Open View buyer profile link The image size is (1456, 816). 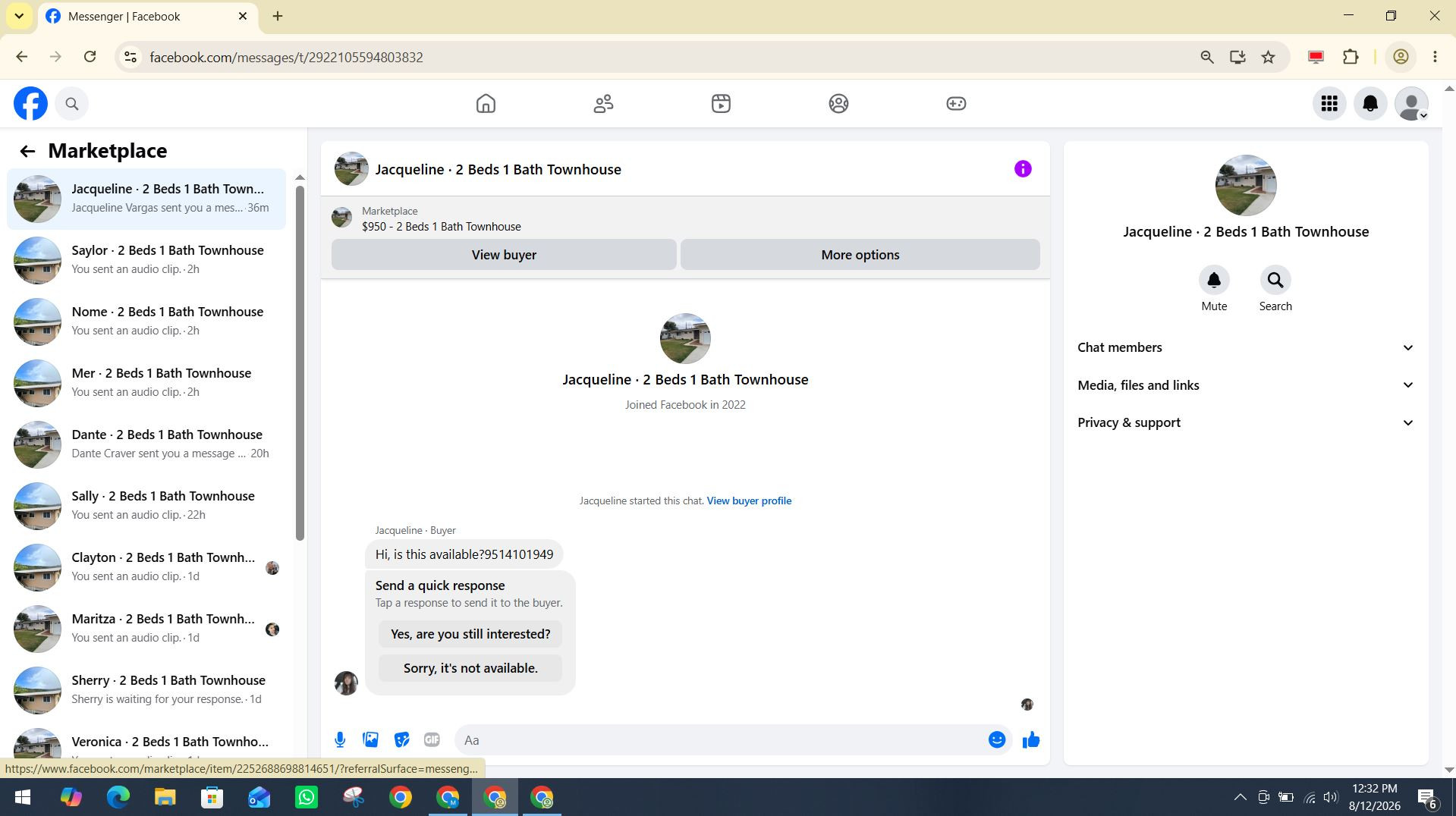tap(749, 501)
